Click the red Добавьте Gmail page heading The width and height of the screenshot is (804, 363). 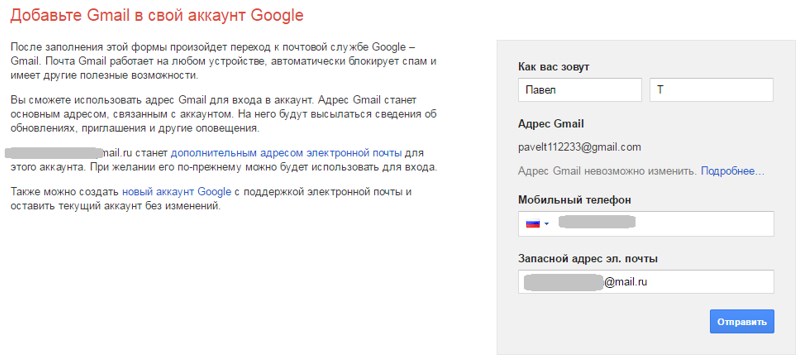pyautogui.click(x=157, y=15)
